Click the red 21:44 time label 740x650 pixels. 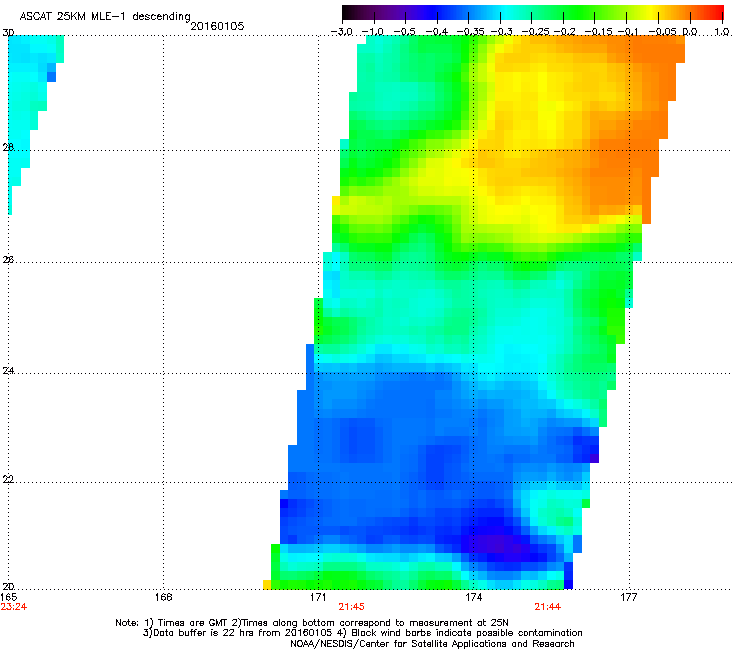(x=547, y=607)
